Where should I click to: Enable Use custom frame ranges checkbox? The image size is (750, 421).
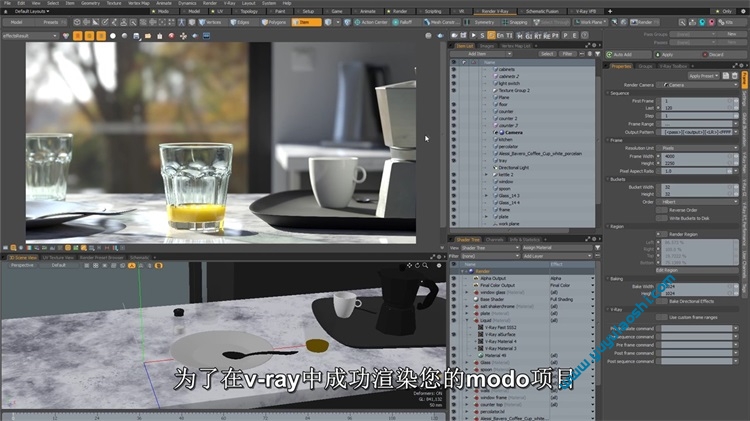(662, 317)
